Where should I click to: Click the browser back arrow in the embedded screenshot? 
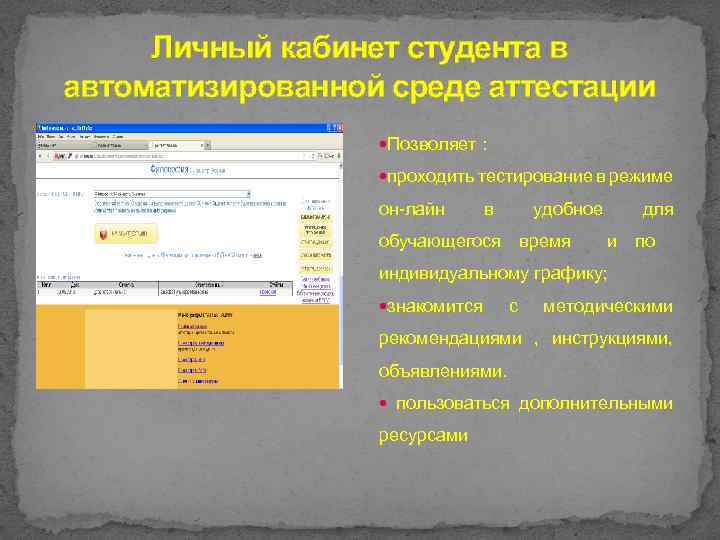tap(40, 156)
